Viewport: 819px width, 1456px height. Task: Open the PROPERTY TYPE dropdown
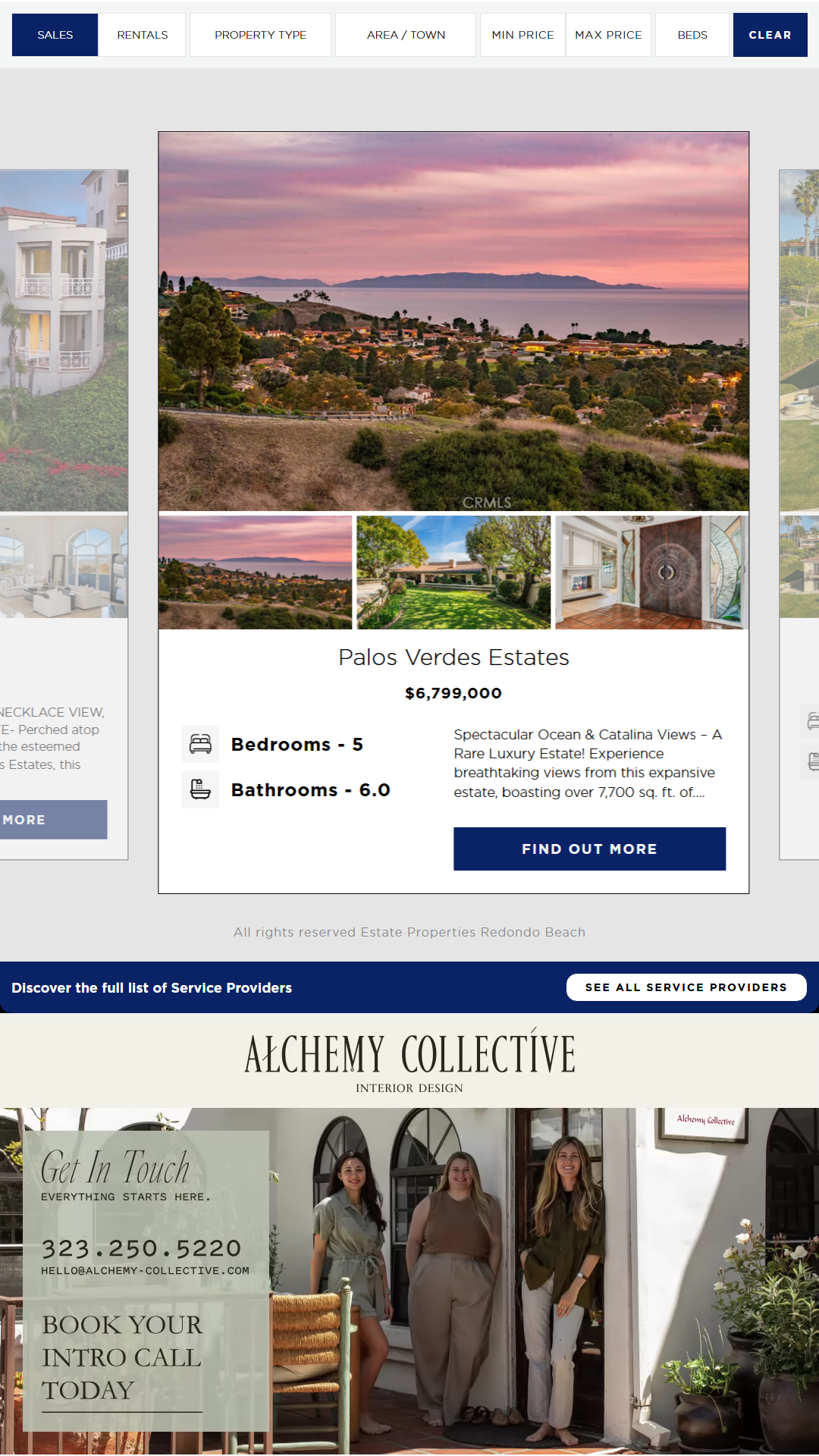260,35
